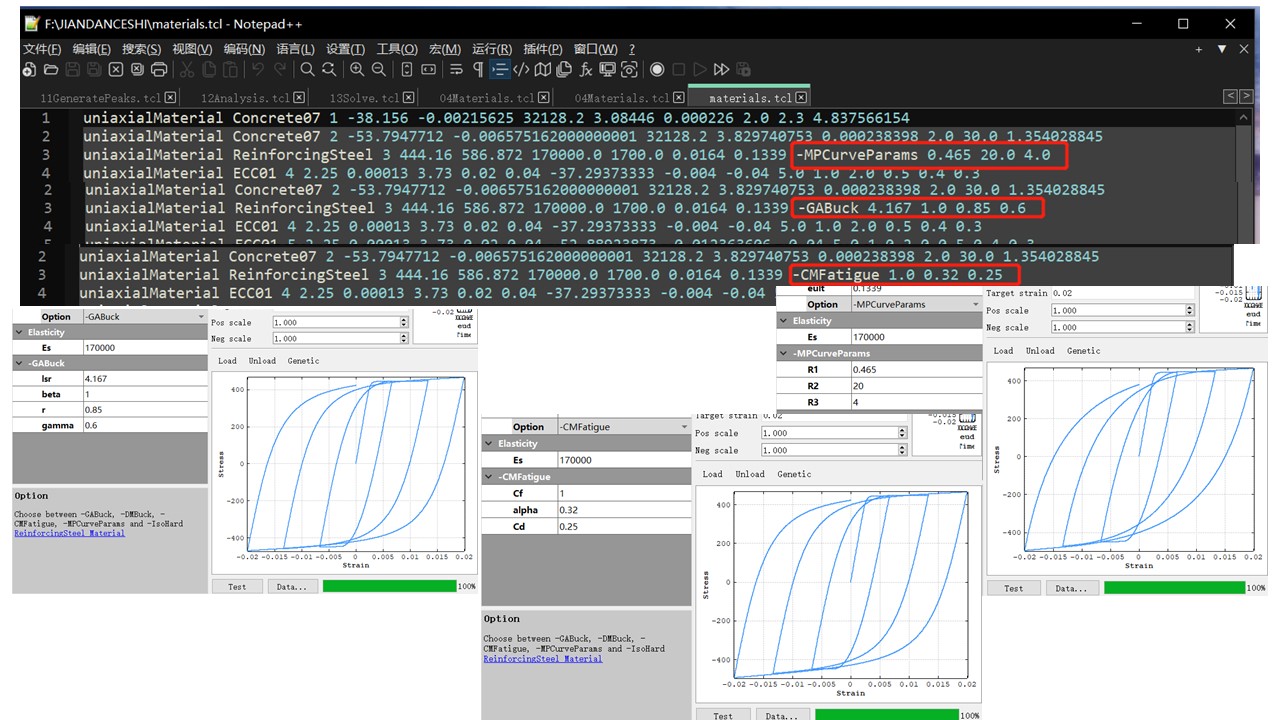
Task: Collapse the -MPCurveParams property section
Action: click(x=783, y=354)
